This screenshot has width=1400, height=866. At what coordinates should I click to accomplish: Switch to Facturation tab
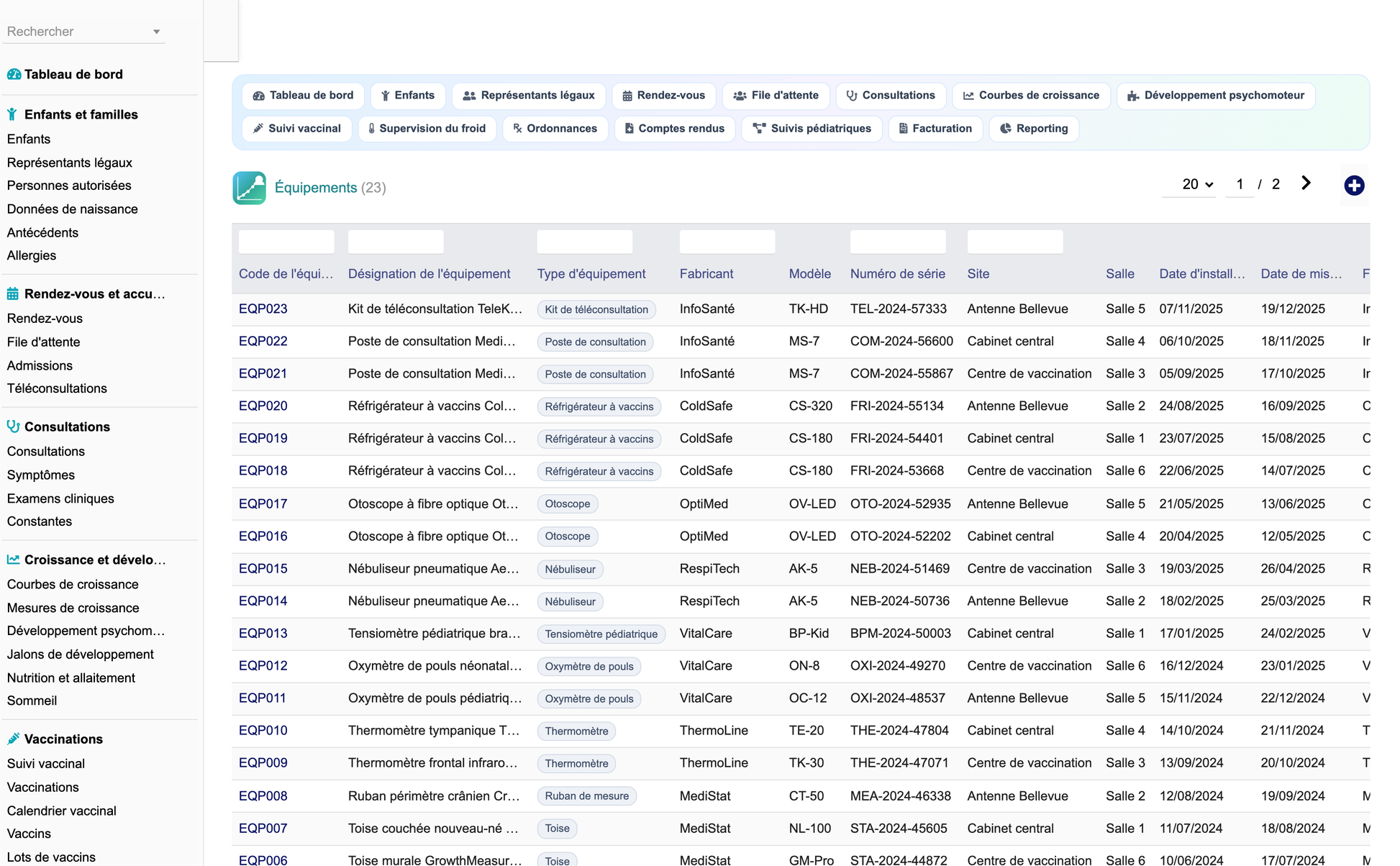point(936,129)
